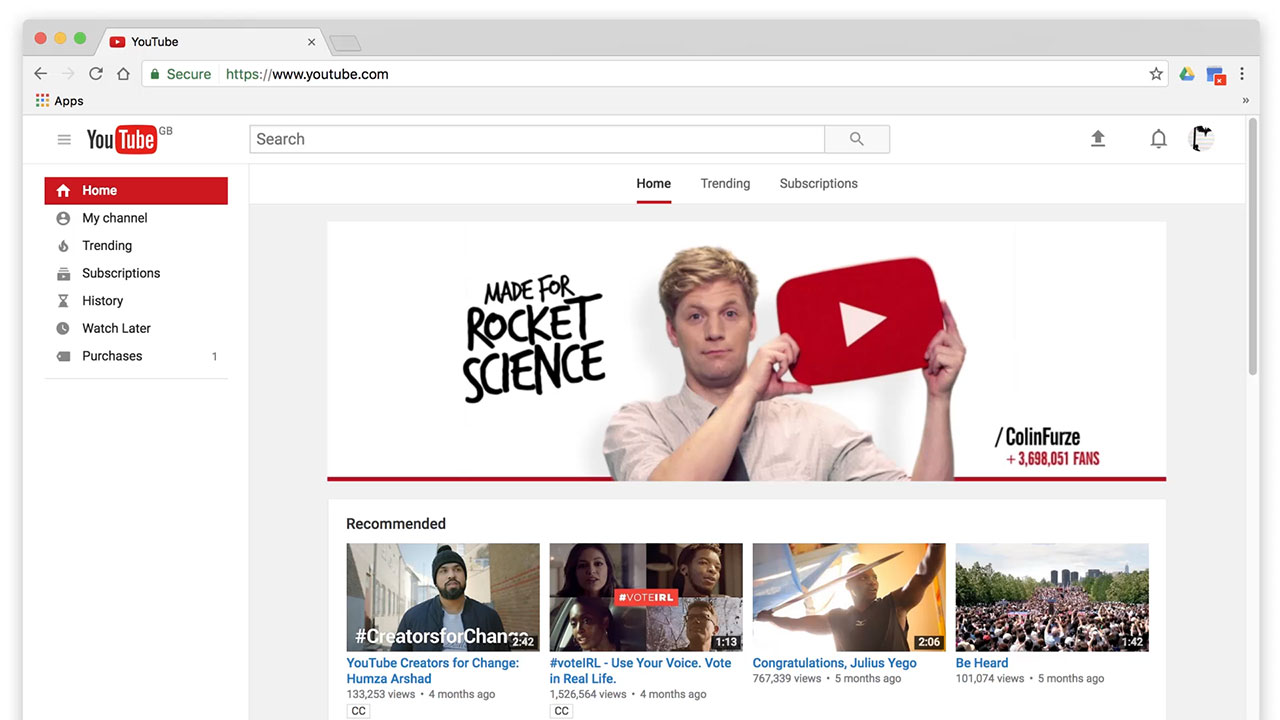Click the '133,253 views' text
1280x720 pixels.
pyautogui.click(x=381, y=694)
